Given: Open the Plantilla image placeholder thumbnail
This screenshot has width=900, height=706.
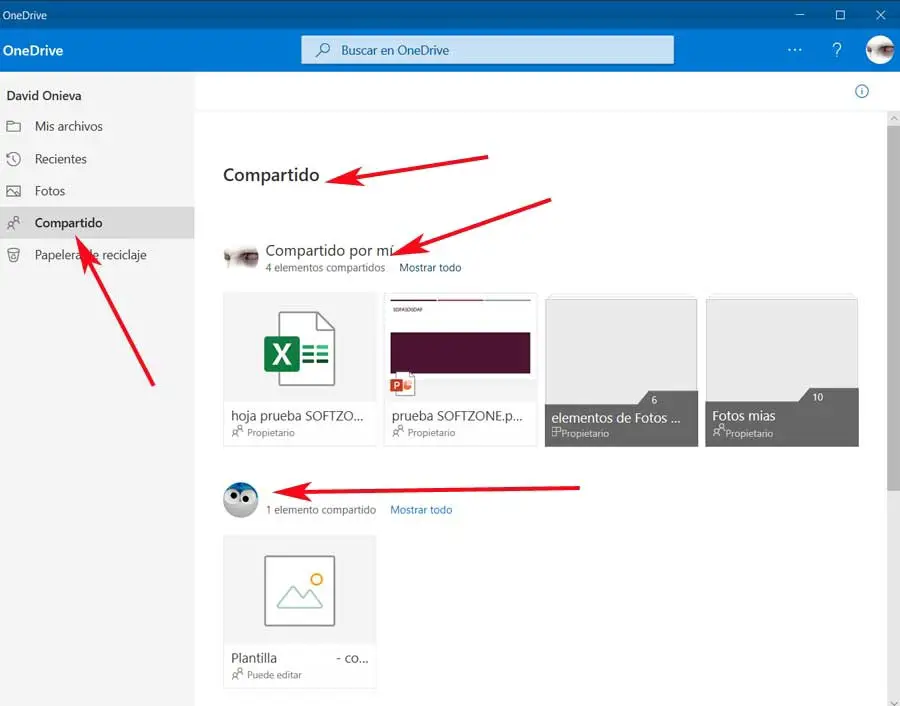Looking at the screenshot, I should click(x=300, y=591).
